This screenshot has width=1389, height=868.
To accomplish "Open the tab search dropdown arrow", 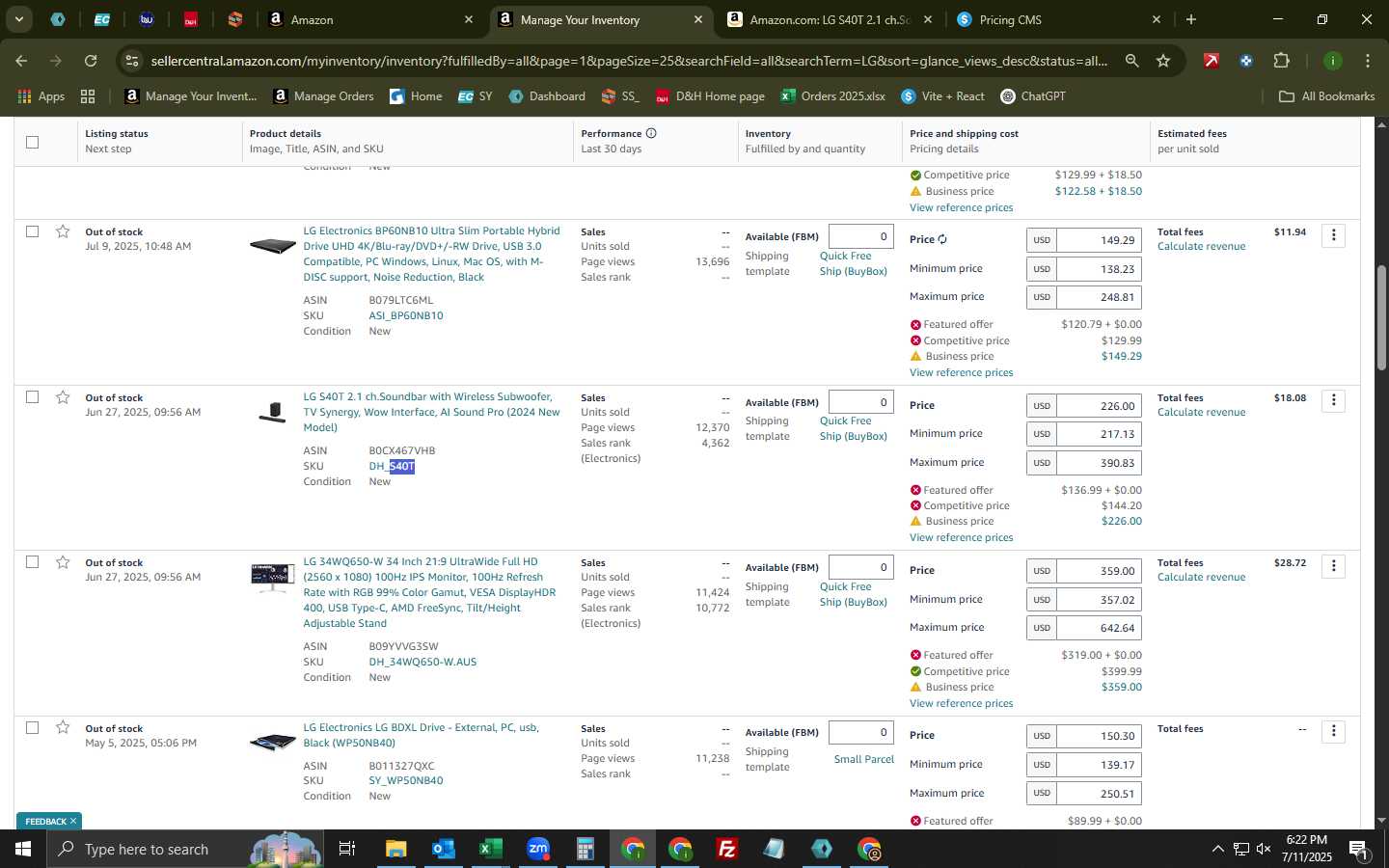I will tap(18, 19).
